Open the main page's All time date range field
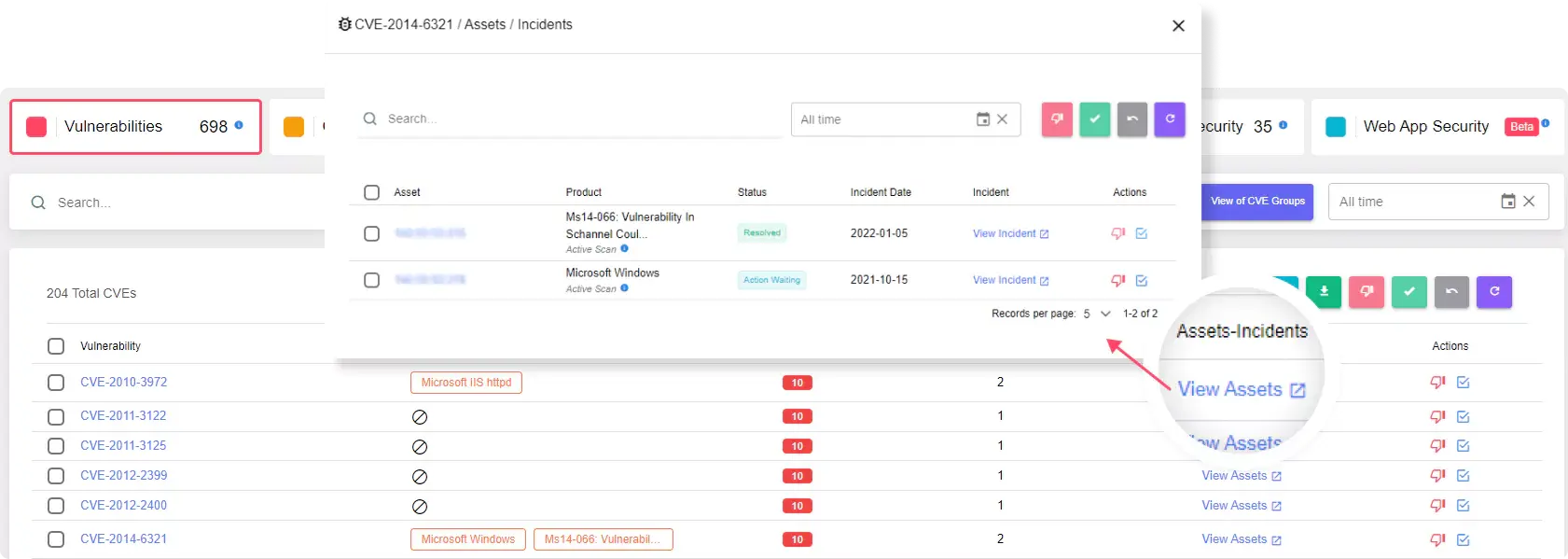1568x559 pixels. point(1438,202)
